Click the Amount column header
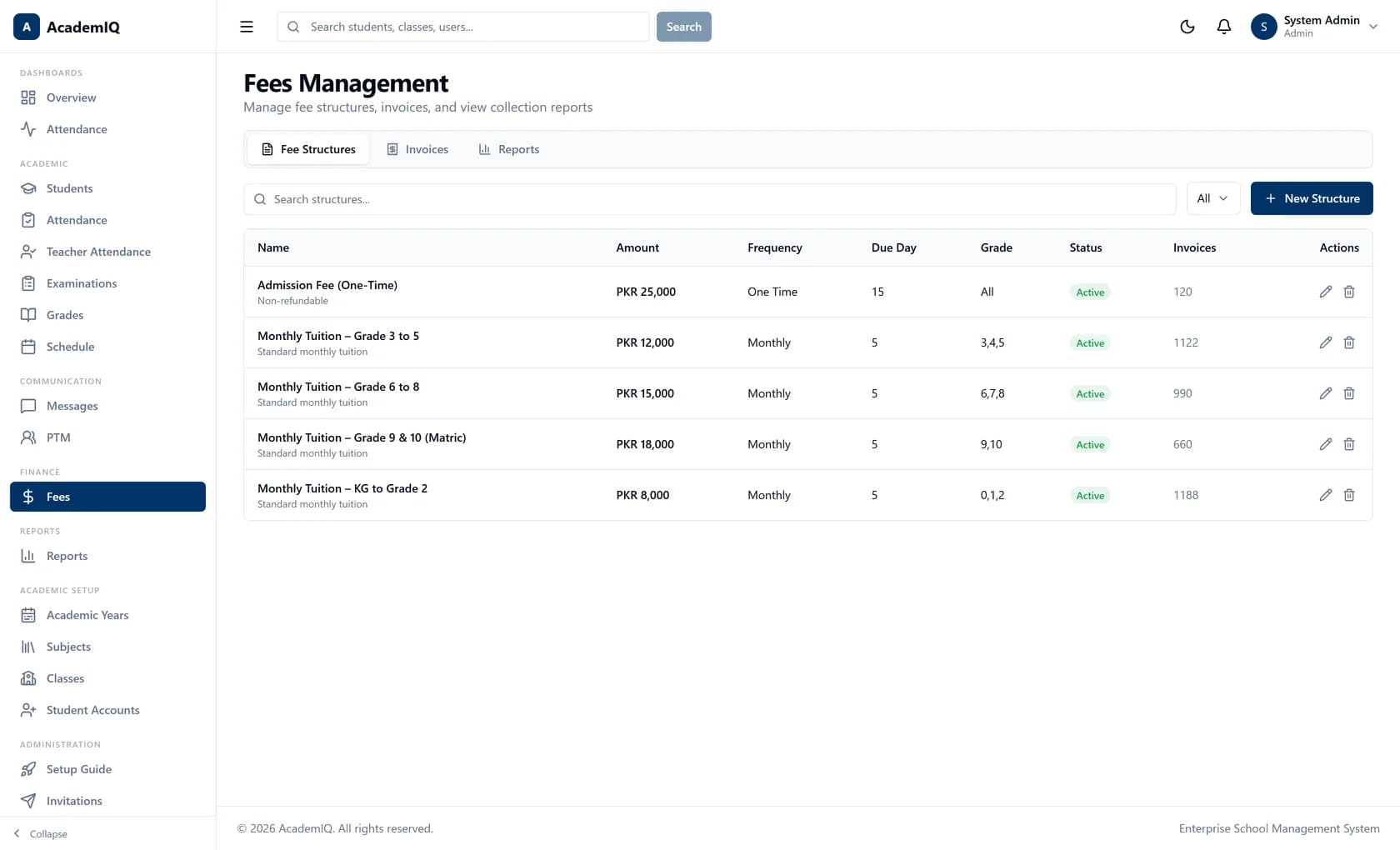 pyautogui.click(x=637, y=247)
